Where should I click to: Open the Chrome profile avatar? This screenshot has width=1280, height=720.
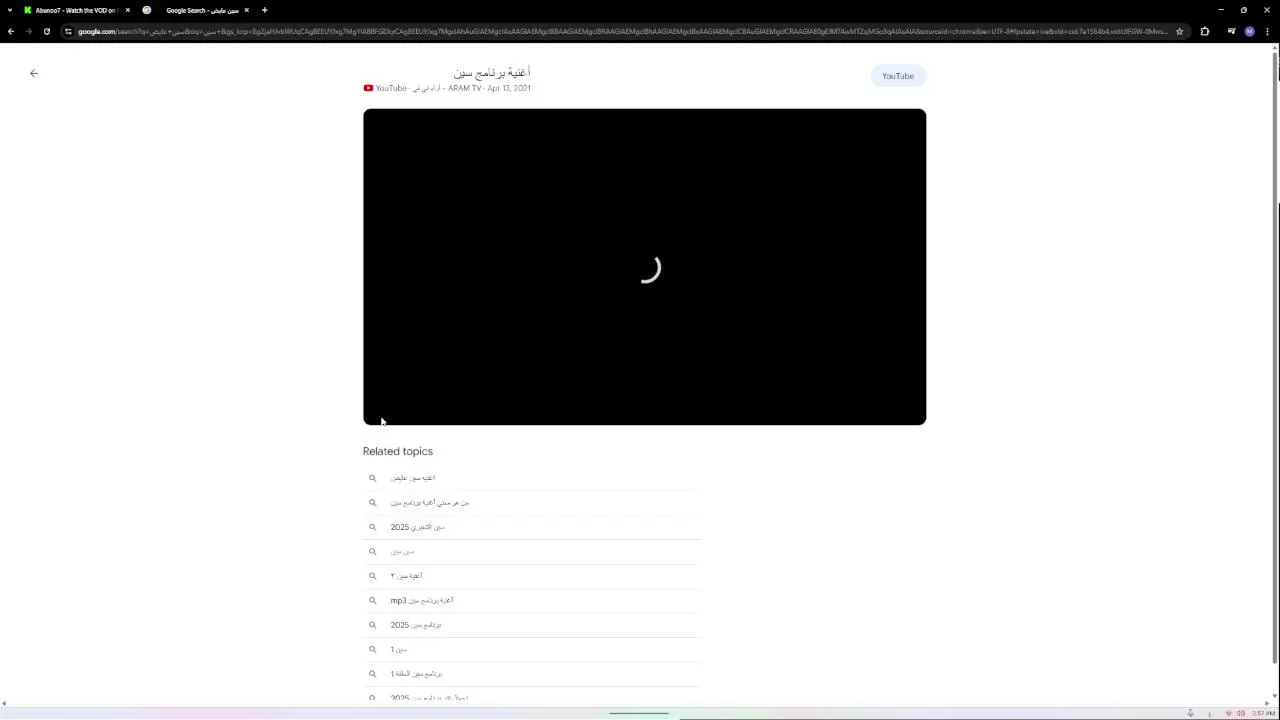click(1249, 31)
